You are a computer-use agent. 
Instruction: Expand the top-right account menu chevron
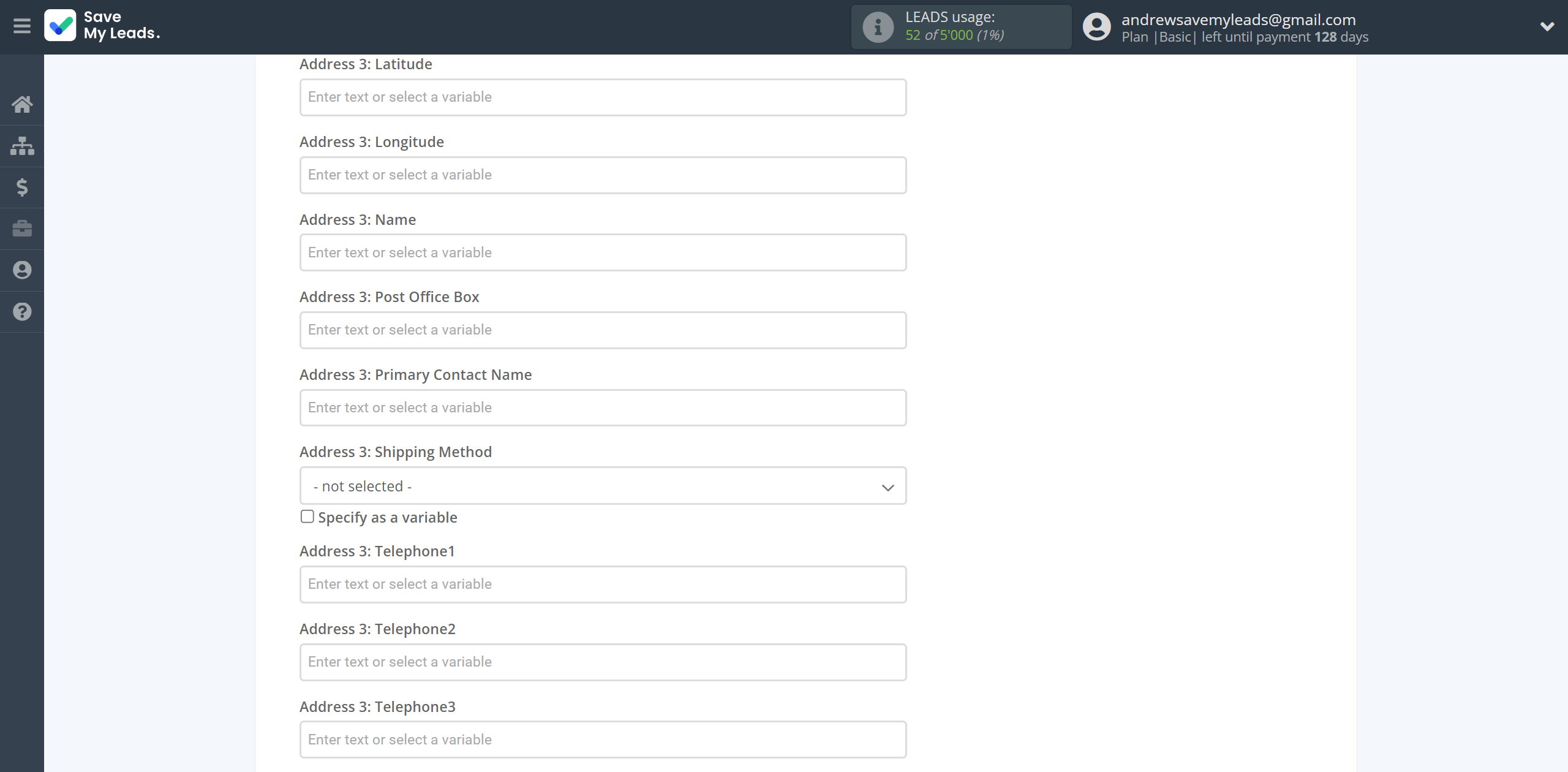point(1542,26)
